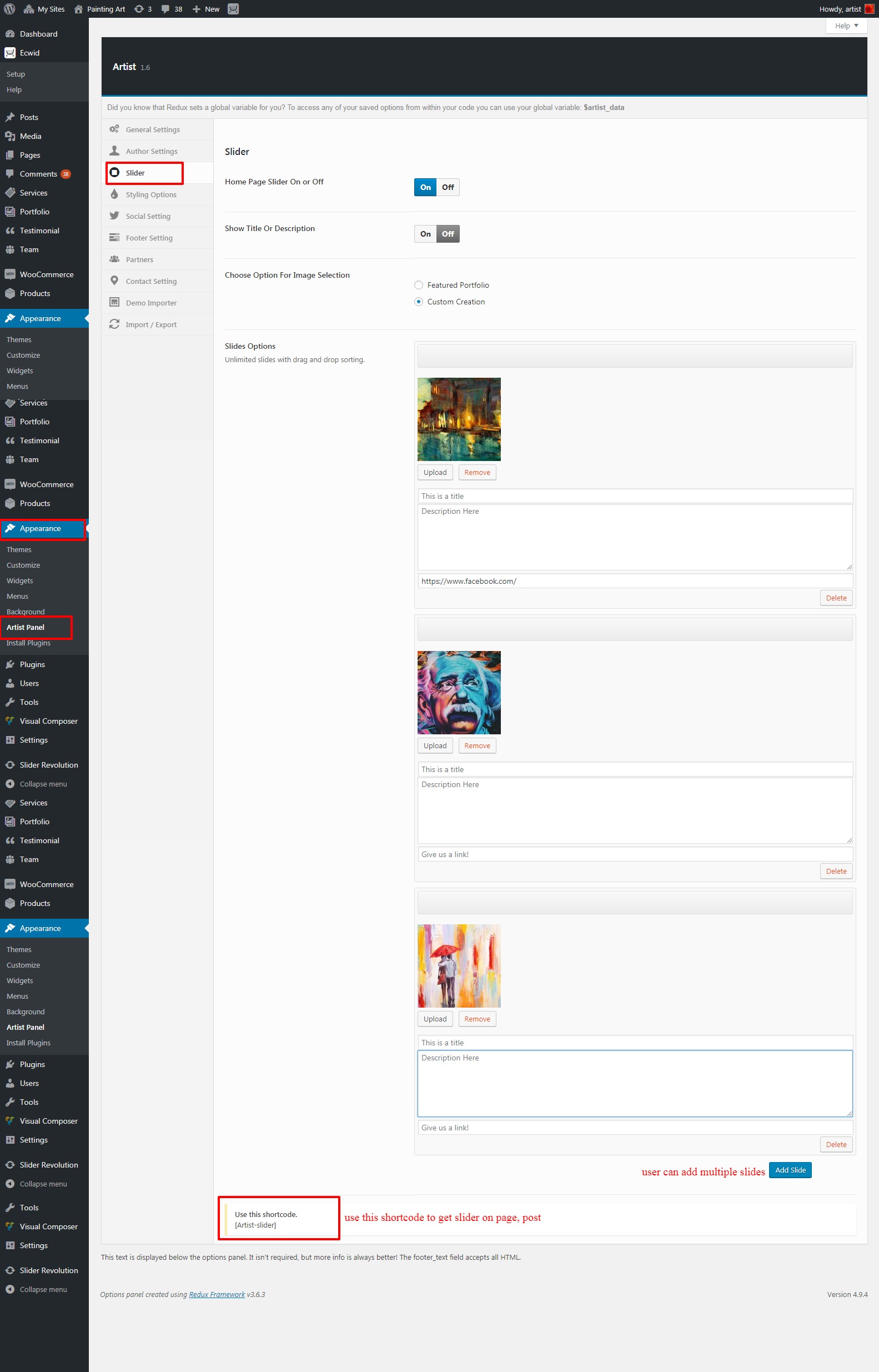Click the Version 4.9.4 footer text
The height and width of the screenshot is (1372, 879).
tap(847, 1294)
